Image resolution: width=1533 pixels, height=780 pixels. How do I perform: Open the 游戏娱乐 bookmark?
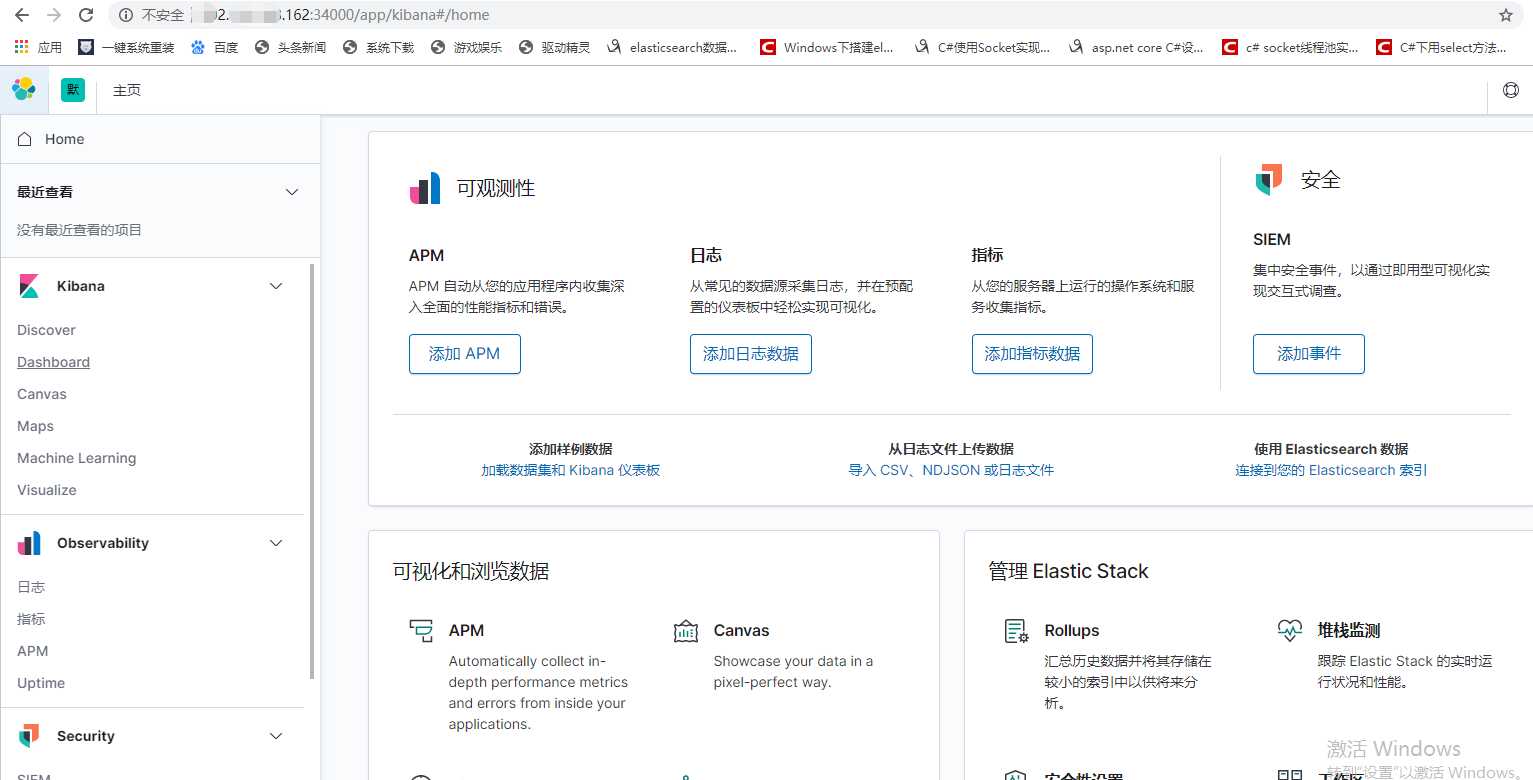[466, 47]
